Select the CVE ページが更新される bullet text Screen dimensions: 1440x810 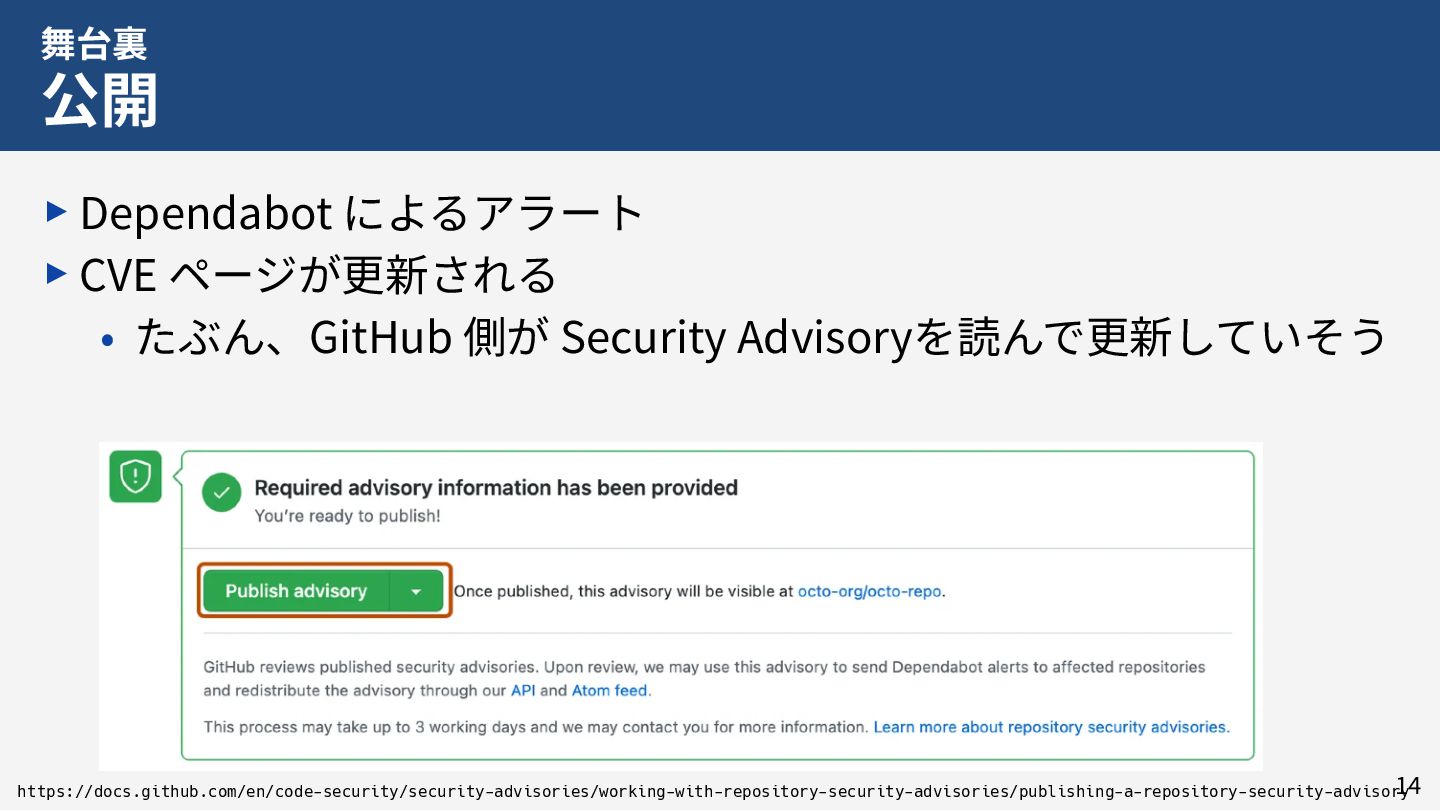coord(317,274)
